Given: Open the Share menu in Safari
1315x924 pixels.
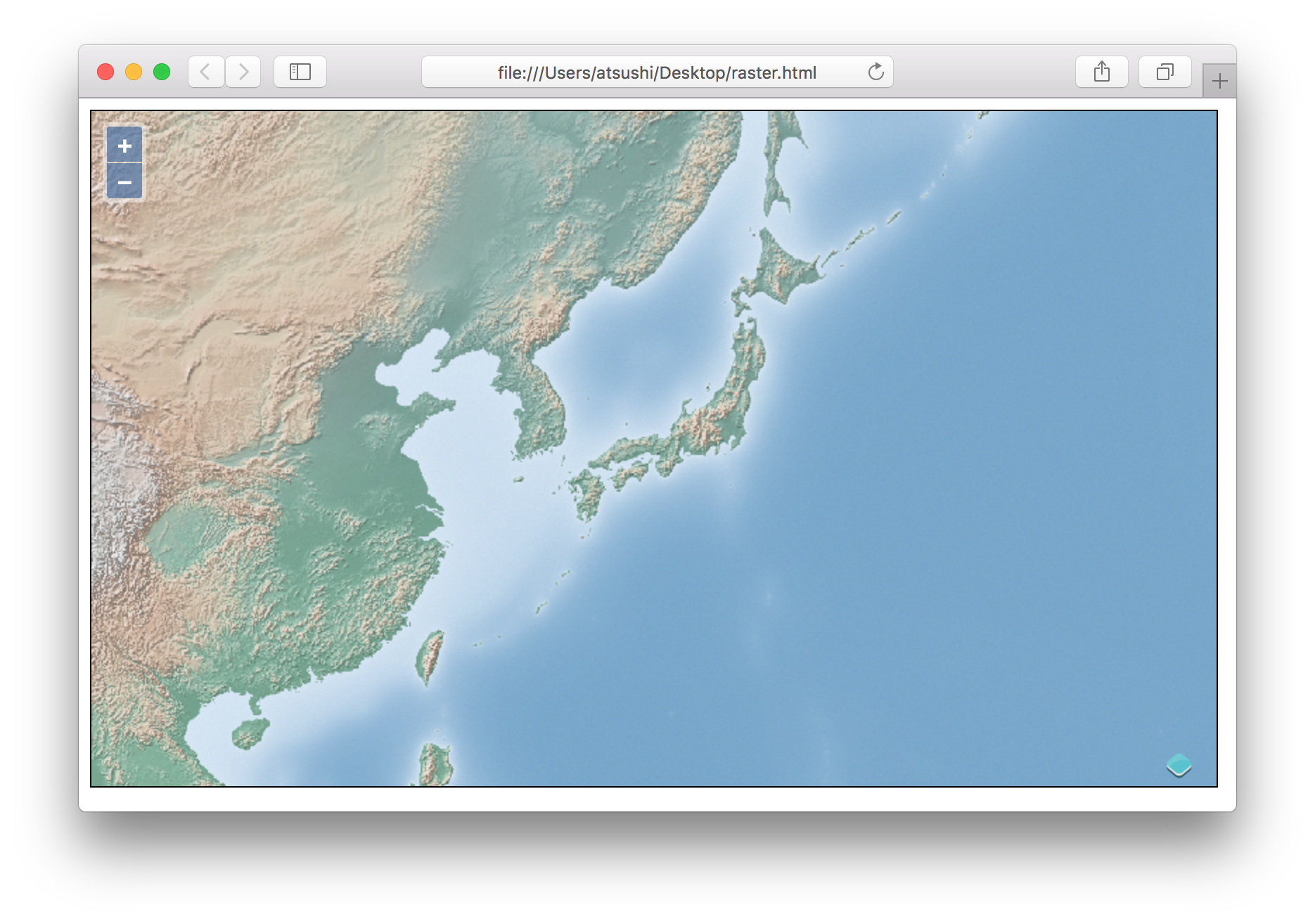Looking at the screenshot, I should pos(1101,72).
